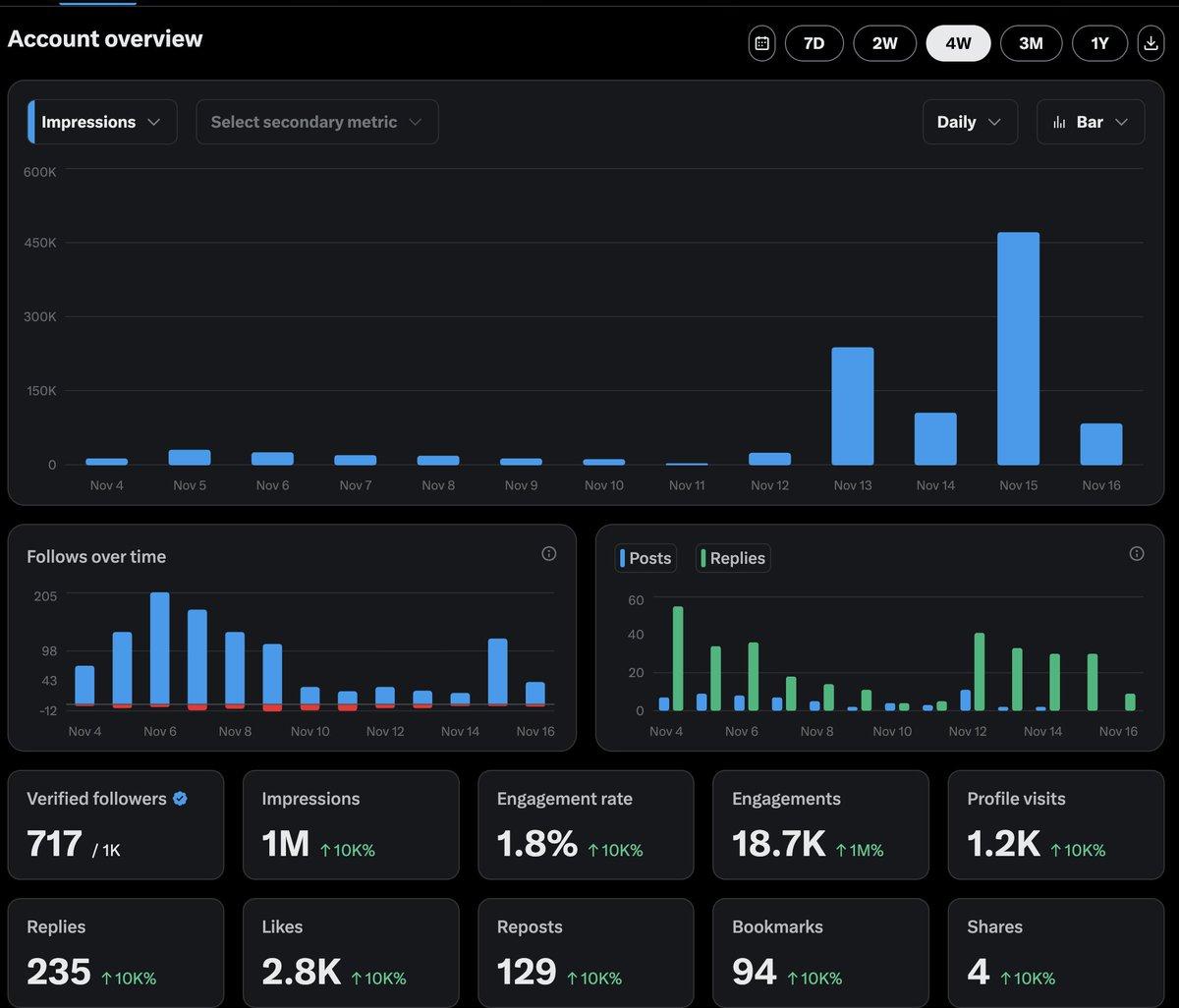Click the 1M% increase on Engagements
The width and height of the screenshot is (1179, 1008).
tap(860, 850)
